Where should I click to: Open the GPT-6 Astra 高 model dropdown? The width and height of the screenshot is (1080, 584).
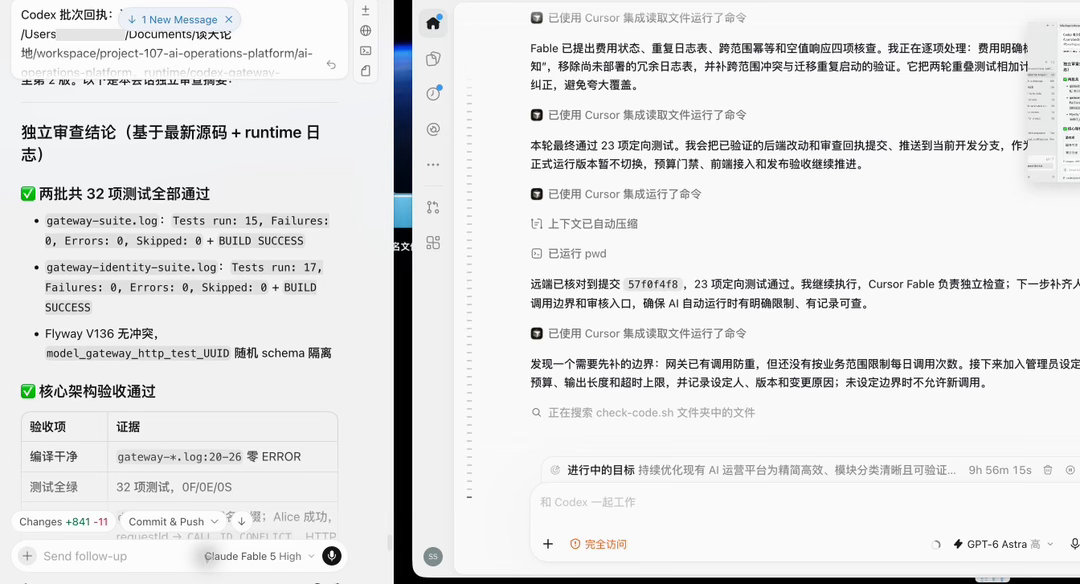coord(1003,544)
